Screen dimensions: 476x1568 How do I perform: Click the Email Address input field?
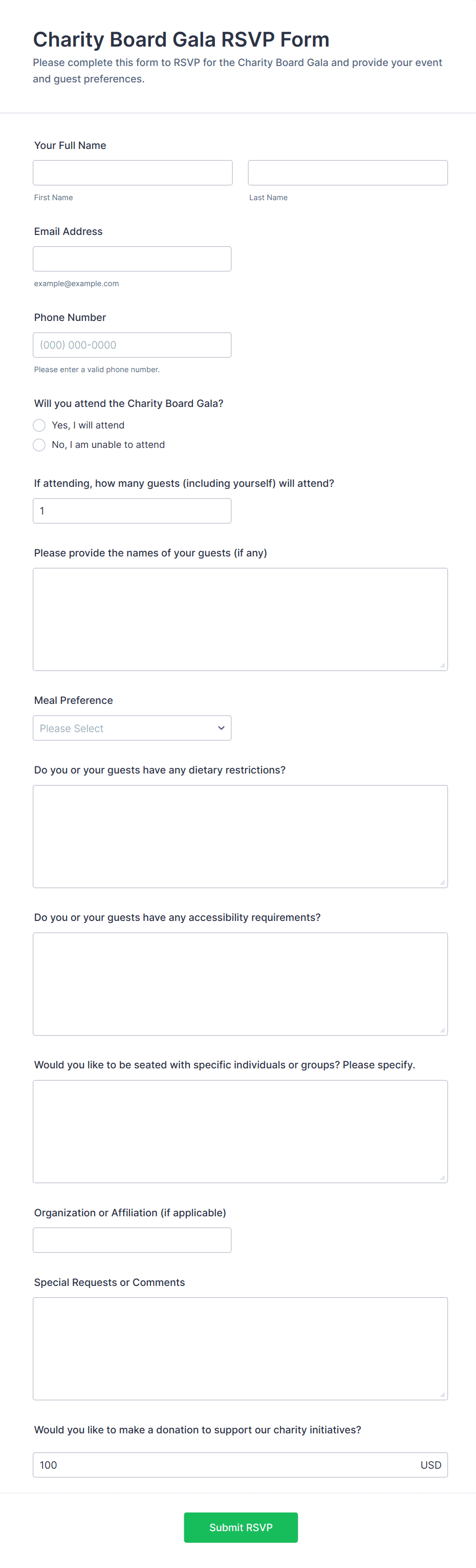pos(132,258)
